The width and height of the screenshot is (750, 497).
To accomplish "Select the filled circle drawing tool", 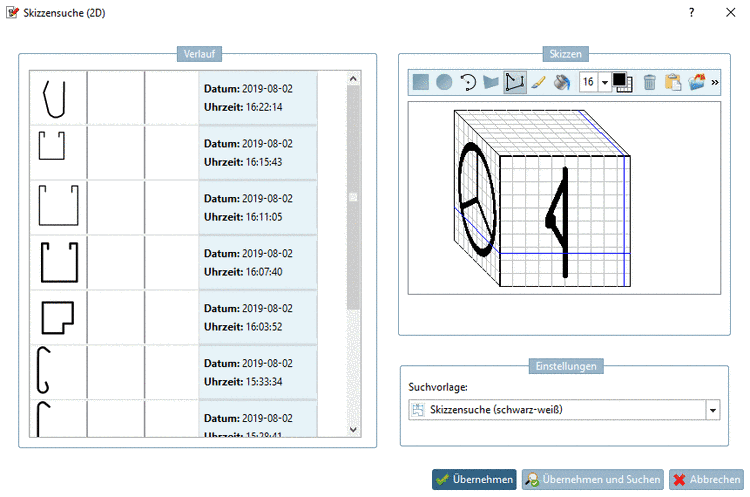I will (x=444, y=82).
